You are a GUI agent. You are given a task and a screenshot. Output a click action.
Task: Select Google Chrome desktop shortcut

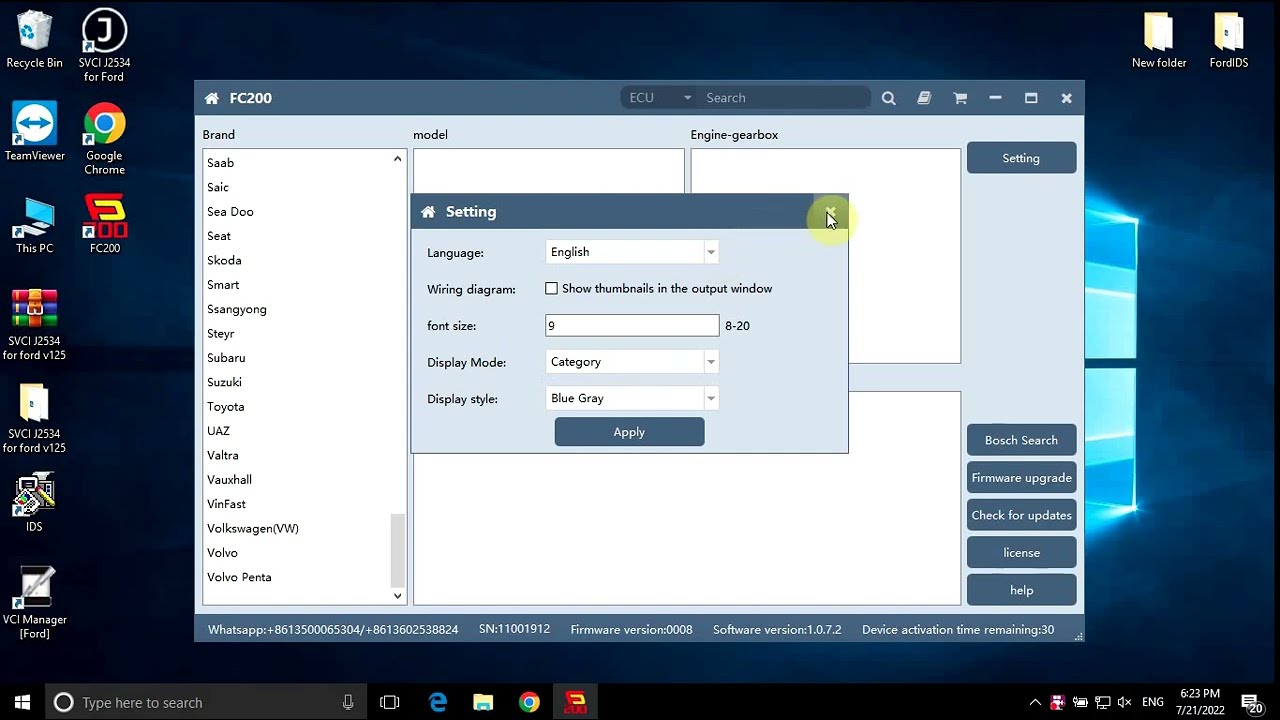104,139
